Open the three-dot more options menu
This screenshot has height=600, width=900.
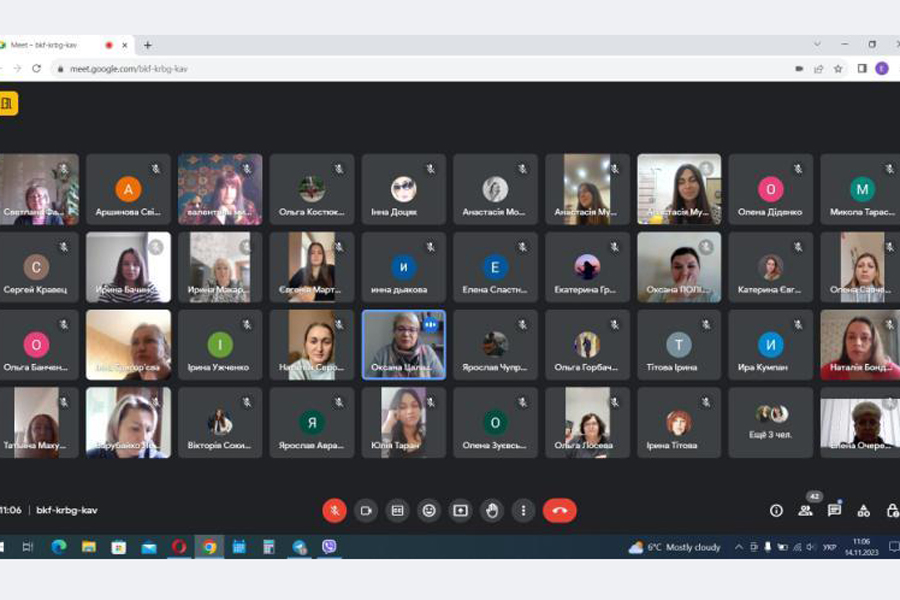[x=523, y=510]
